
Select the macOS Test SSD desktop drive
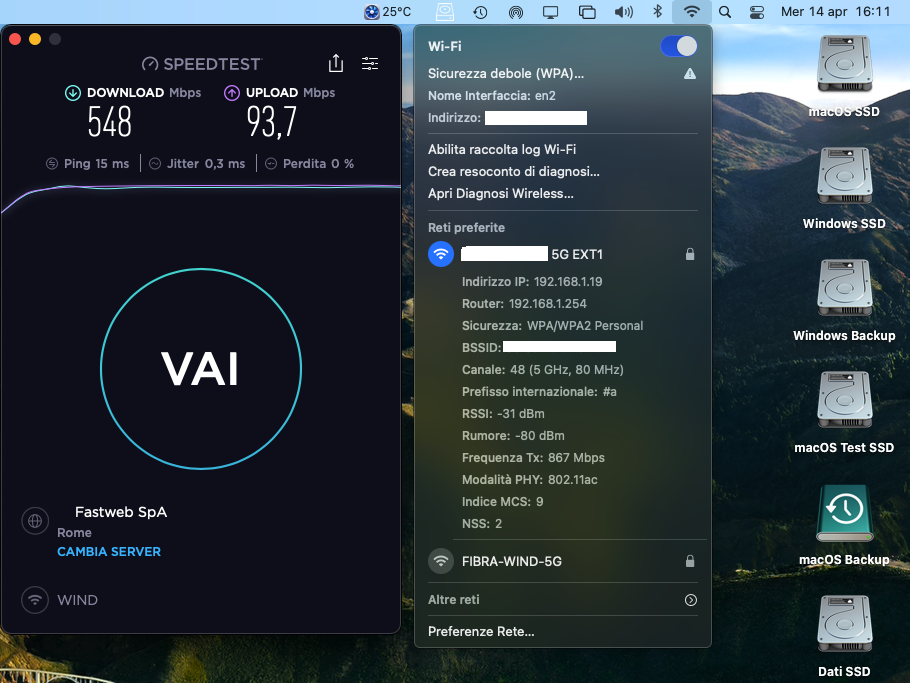844,412
